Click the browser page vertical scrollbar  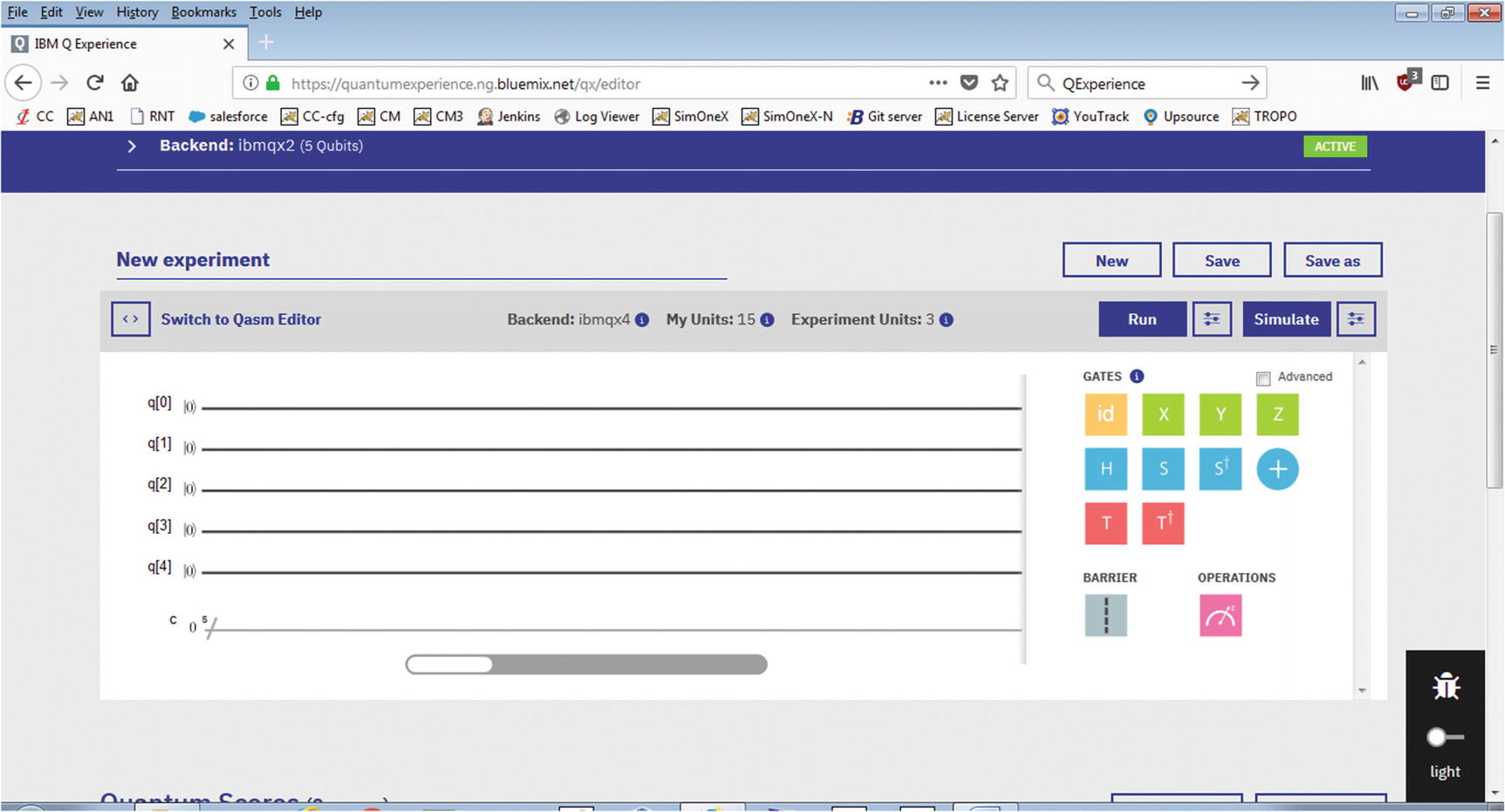pyautogui.click(x=1495, y=349)
